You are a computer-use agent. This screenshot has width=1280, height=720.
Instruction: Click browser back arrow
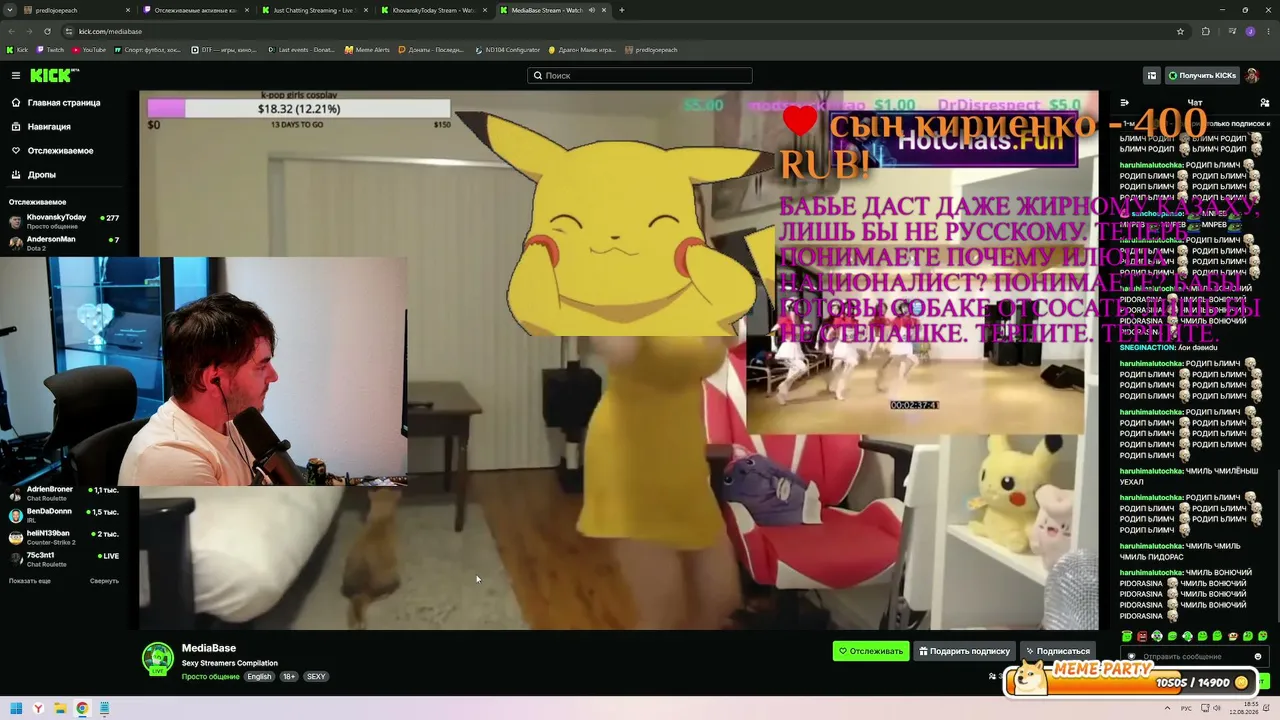click(12, 31)
